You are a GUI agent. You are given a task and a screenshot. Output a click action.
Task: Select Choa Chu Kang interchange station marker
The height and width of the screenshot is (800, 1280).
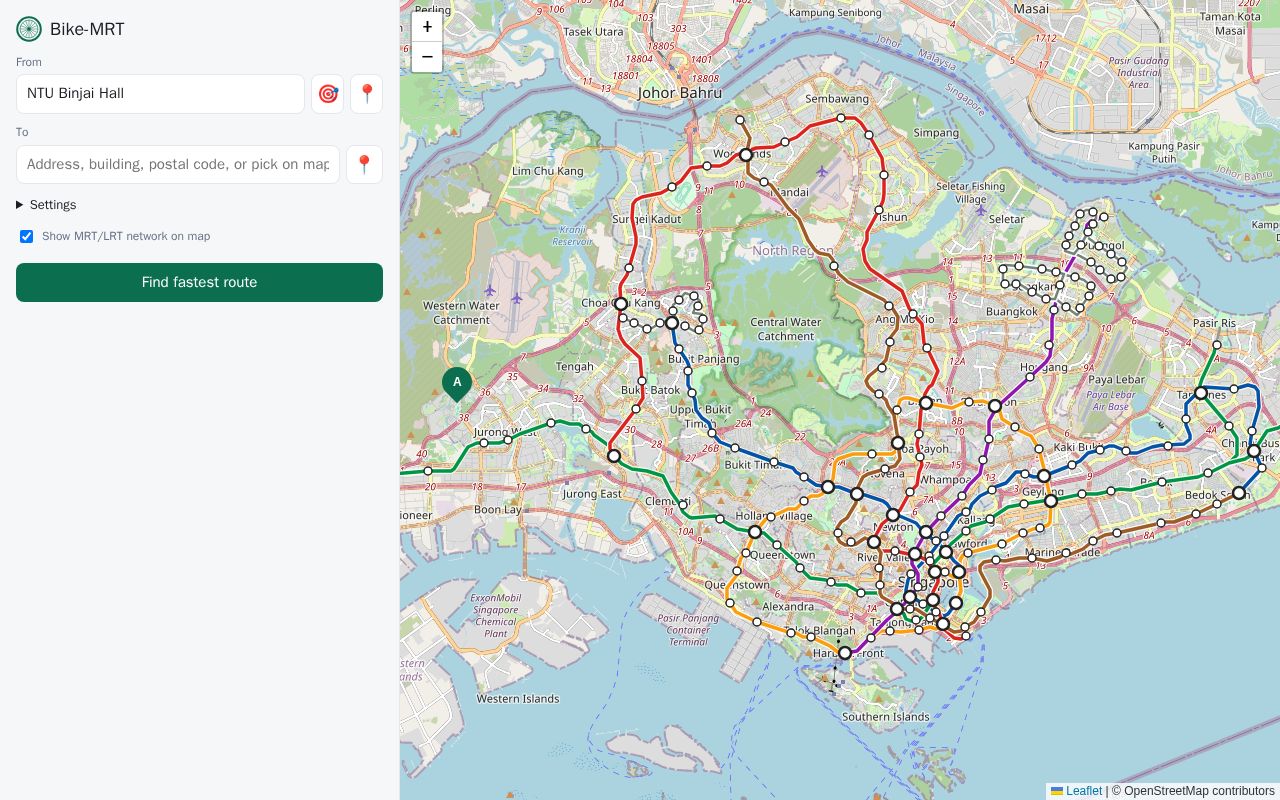click(x=621, y=304)
